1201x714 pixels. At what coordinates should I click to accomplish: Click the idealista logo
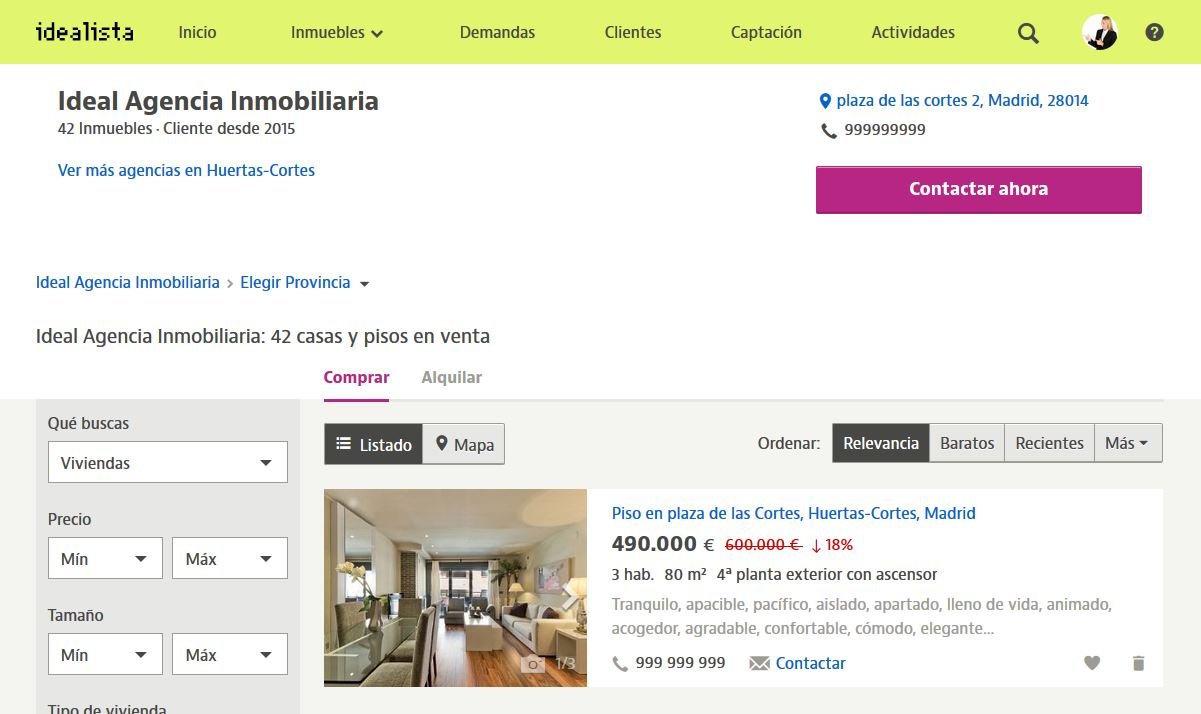pyautogui.click(x=84, y=31)
